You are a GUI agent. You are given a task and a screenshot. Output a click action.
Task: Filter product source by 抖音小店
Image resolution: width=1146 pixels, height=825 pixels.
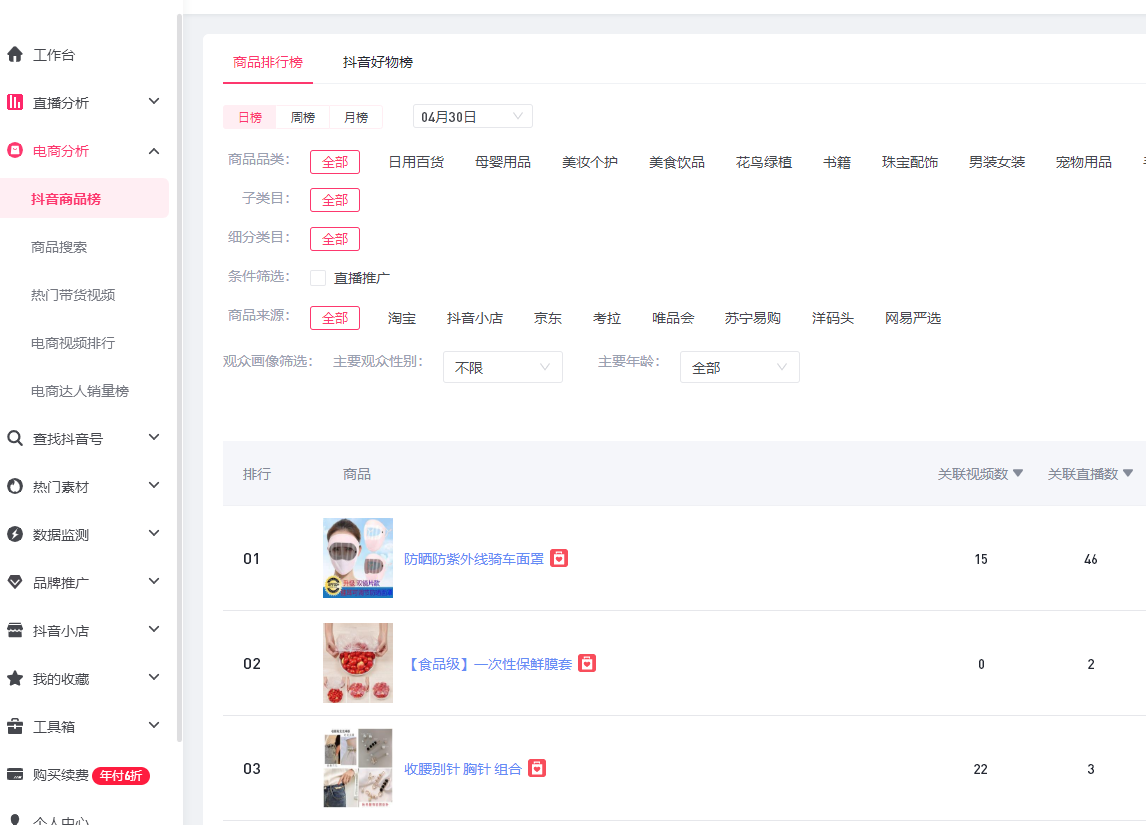[475, 318]
